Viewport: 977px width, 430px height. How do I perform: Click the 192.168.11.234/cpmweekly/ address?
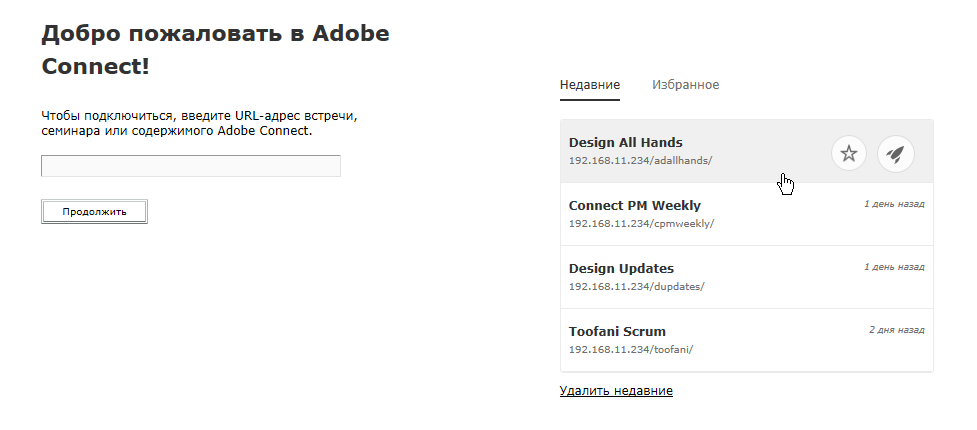[x=640, y=223]
